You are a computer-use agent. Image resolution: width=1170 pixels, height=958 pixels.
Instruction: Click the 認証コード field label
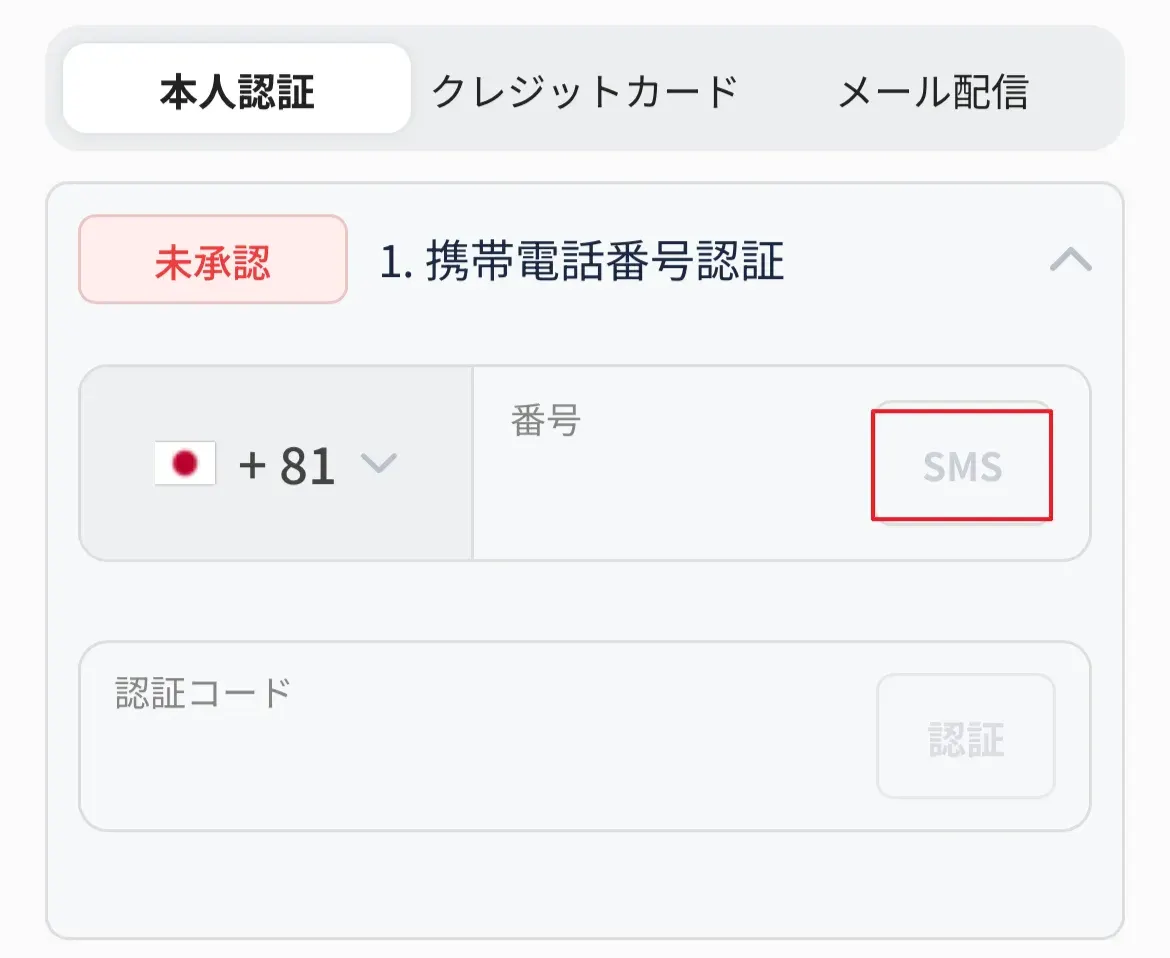pyautogui.click(x=203, y=692)
